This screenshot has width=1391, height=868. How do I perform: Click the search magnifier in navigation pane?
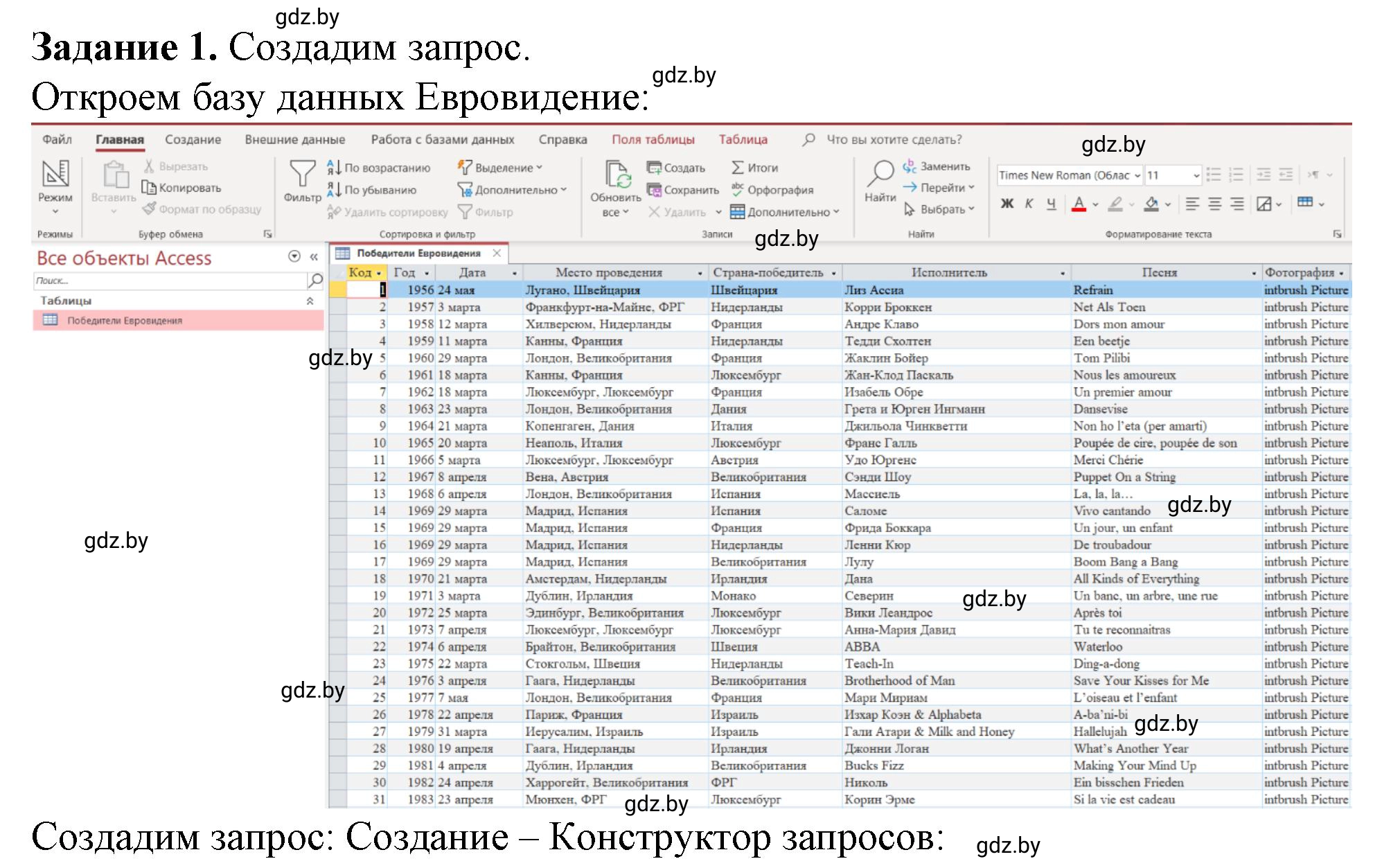click(315, 281)
